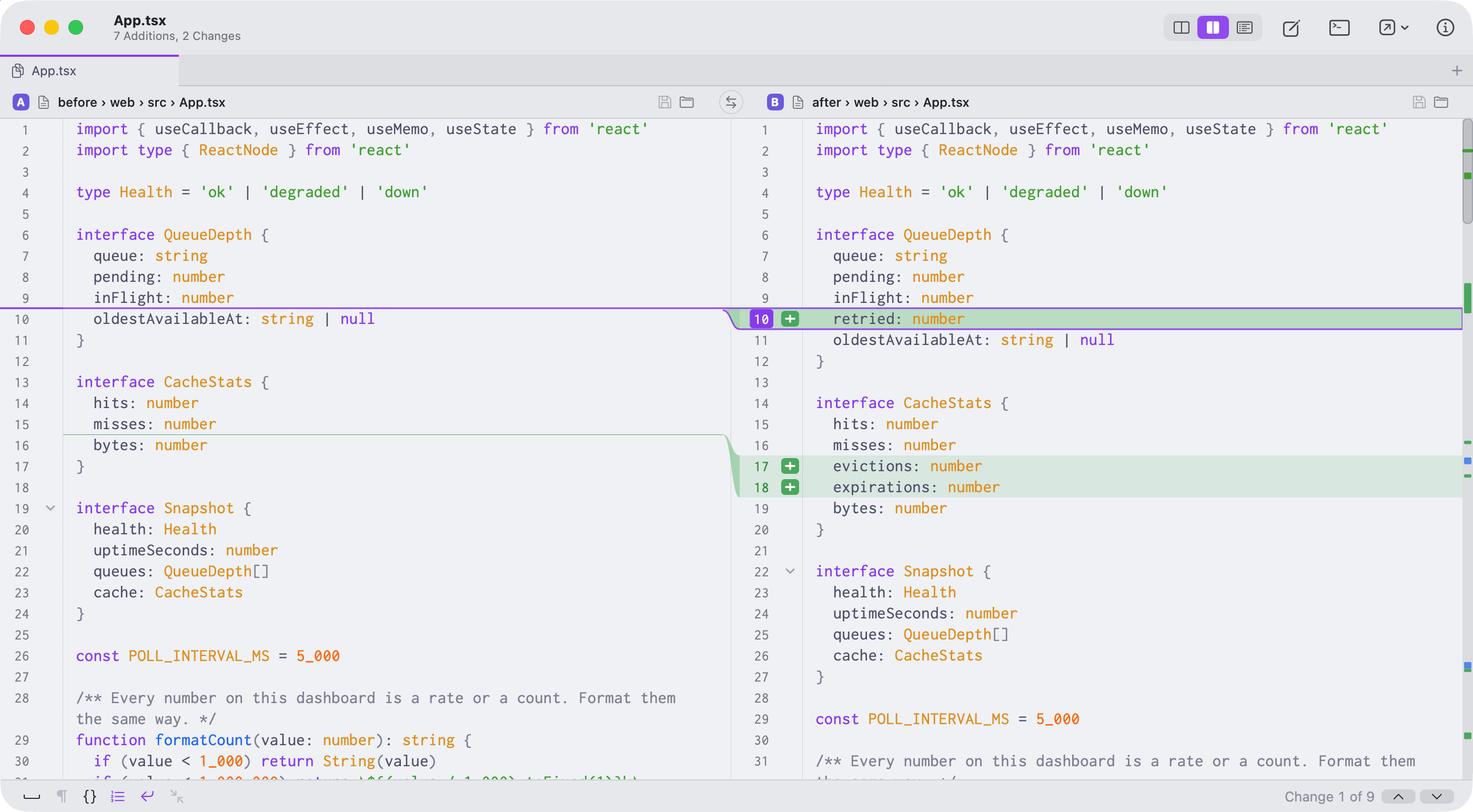Click 'src' in left breadcrumb path
Screen dimensions: 1473x812
[x=157, y=103]
